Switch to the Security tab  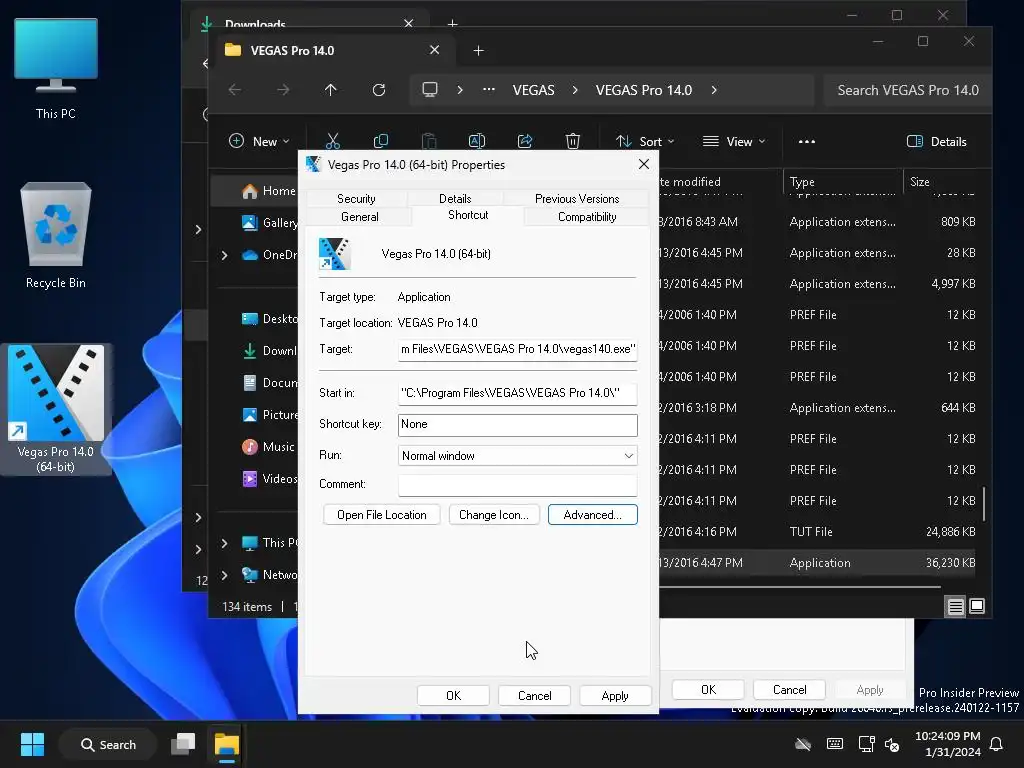[x=356, y=199]
